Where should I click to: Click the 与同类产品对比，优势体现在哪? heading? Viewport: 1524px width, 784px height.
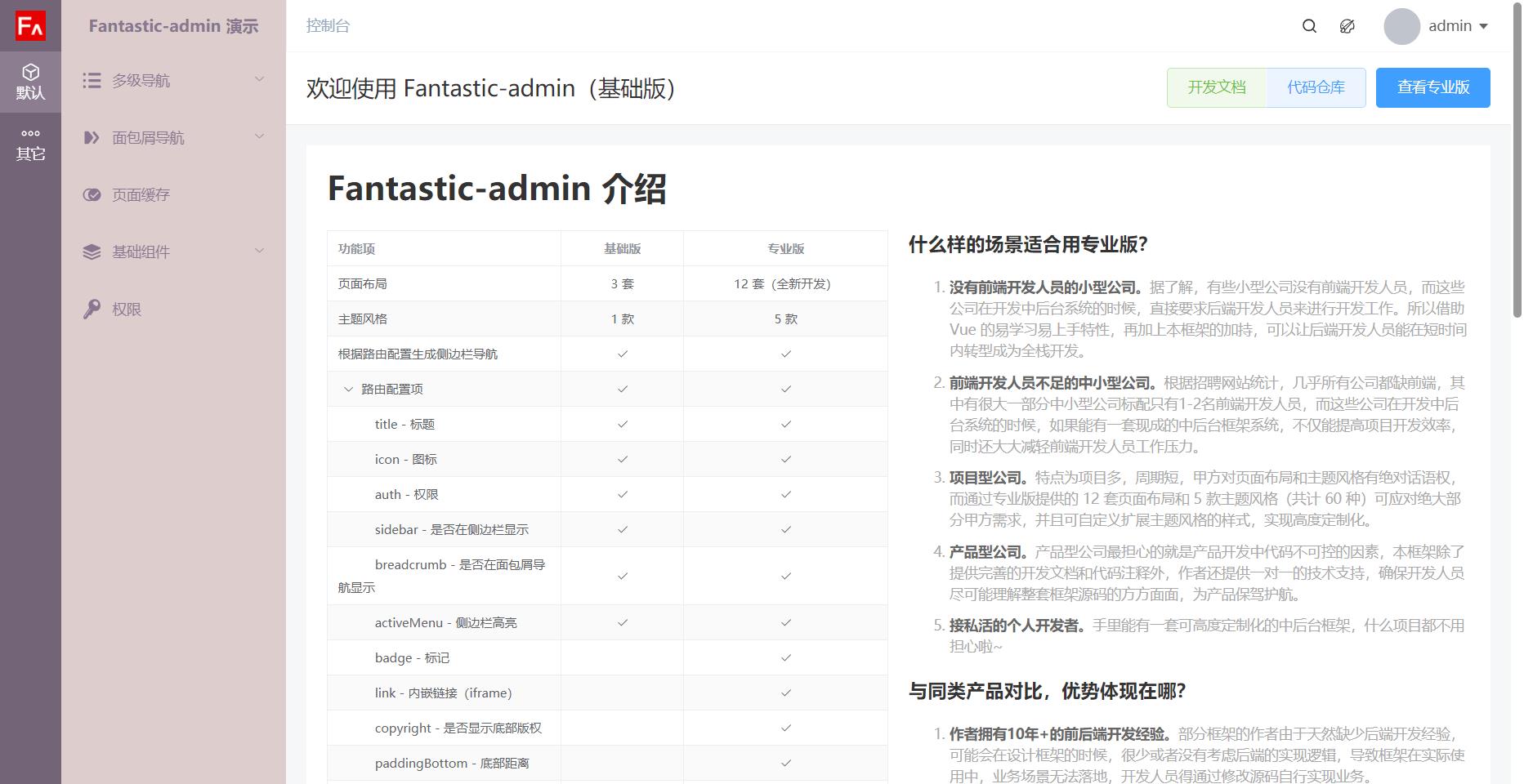coord(1047,691)
